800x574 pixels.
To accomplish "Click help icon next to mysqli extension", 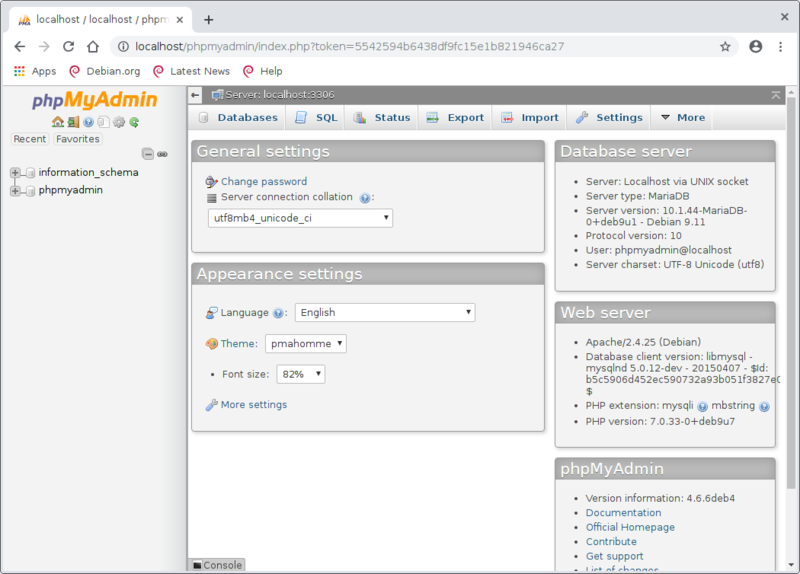I will tap(703, 407).
